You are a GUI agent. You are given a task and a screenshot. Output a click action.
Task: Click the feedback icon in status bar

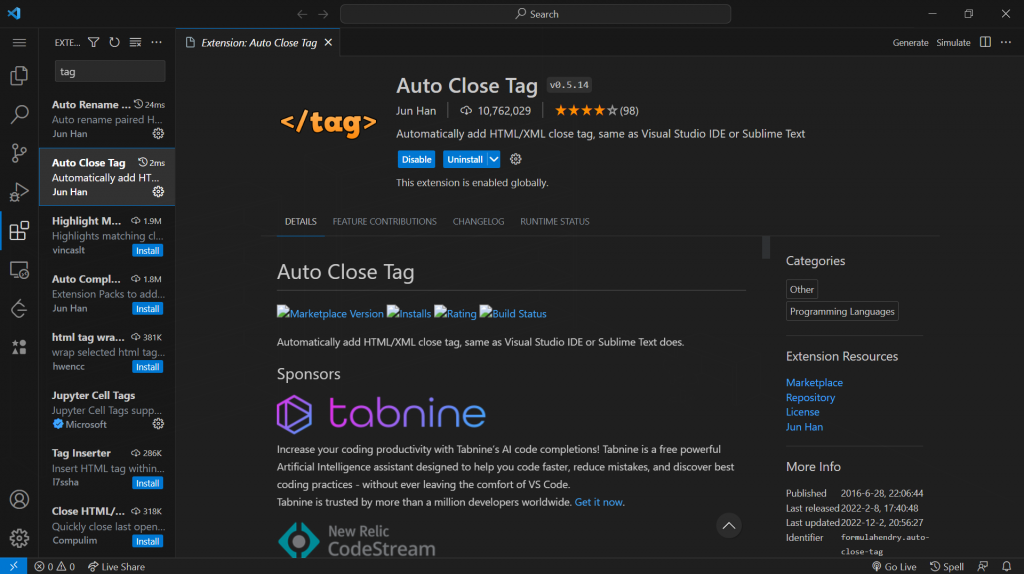(x=982, y=566)
